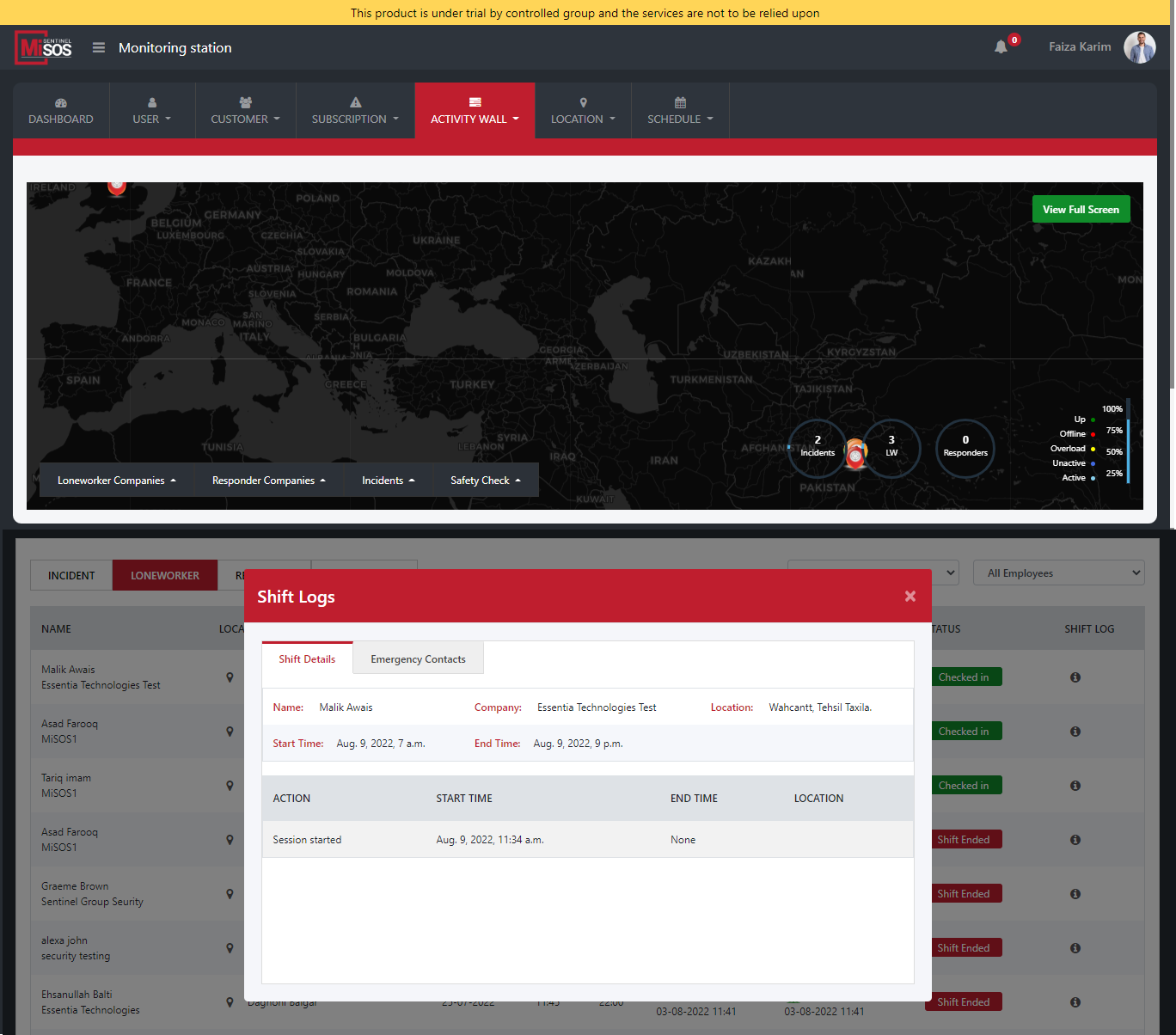Open the Activity Wall menu
The width and height of the screenshot is (1176, 1035).
pos(475,111)
